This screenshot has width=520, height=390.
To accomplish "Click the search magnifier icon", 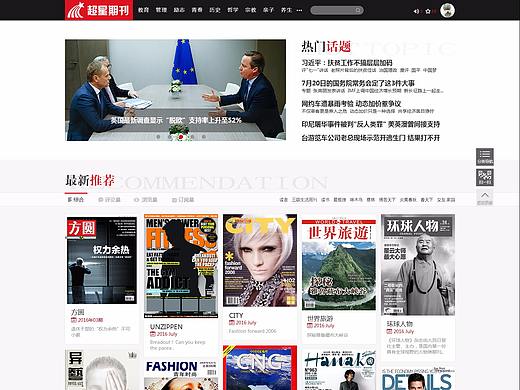I will coord(358,10).
